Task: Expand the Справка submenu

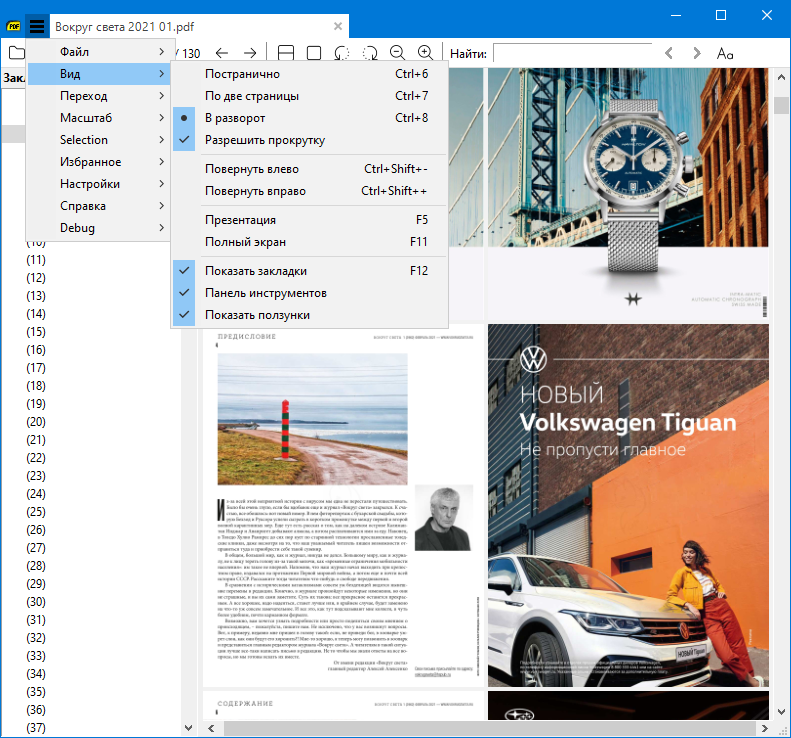Action: point(98,206)
